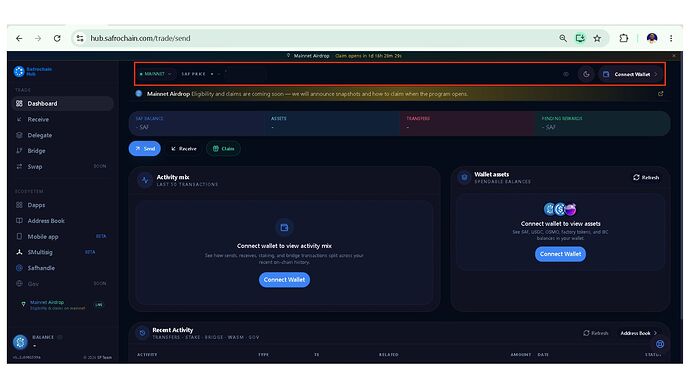Click the AMOUNT column header
This screenshot has width=690, height=388.
(521, 355)
